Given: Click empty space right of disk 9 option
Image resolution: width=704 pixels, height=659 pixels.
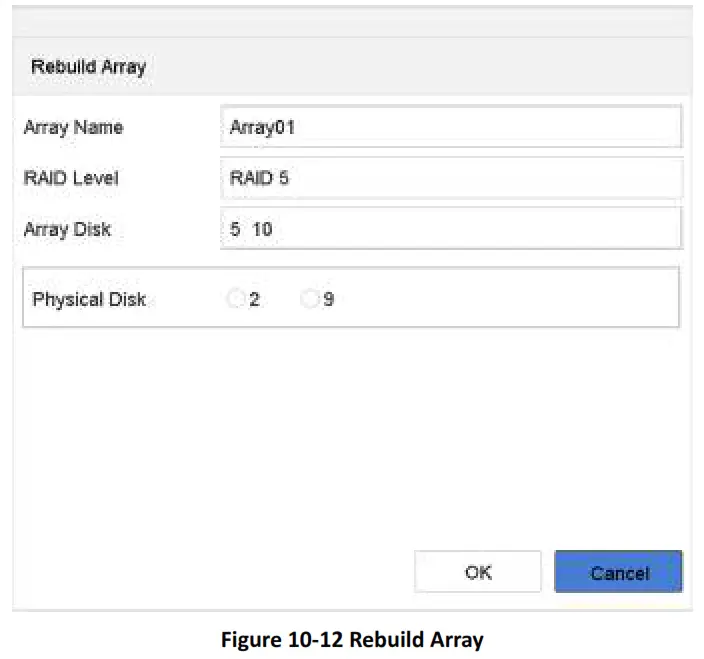Looking at the screenshot, I should coord(500,298).
